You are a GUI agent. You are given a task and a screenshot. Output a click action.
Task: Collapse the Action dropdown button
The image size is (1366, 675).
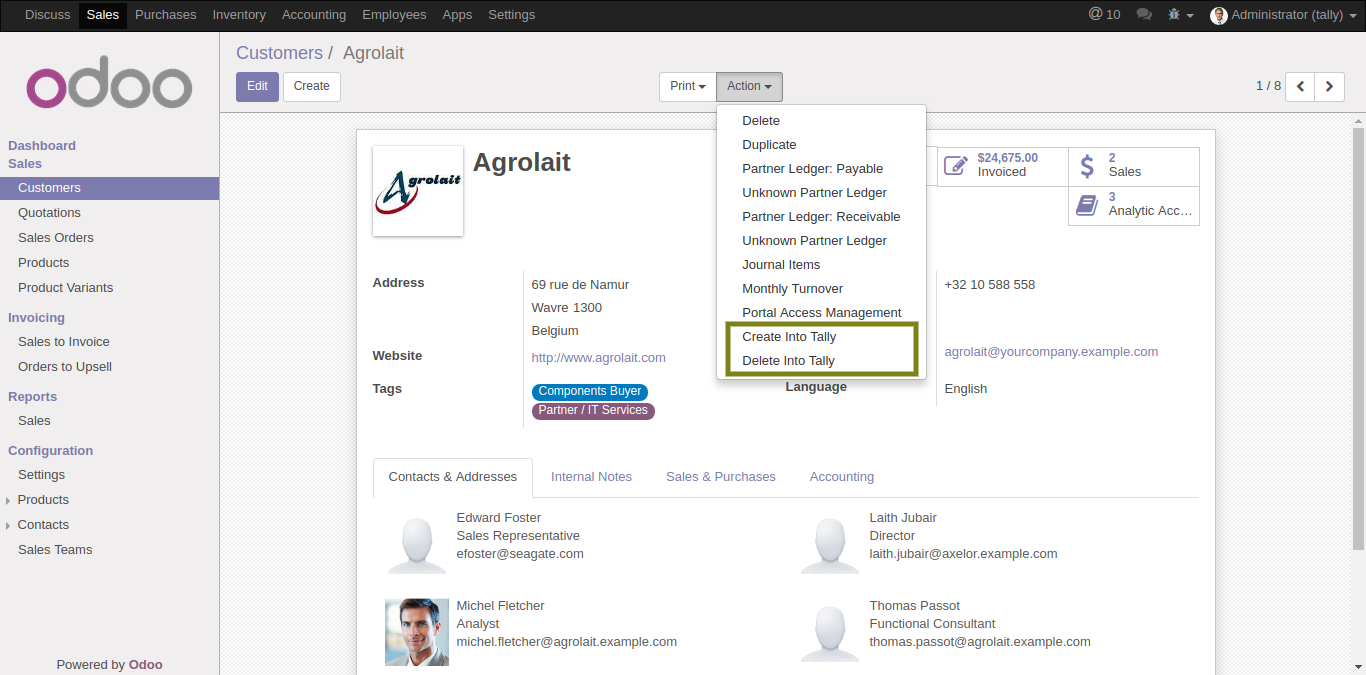coord(749,87)
